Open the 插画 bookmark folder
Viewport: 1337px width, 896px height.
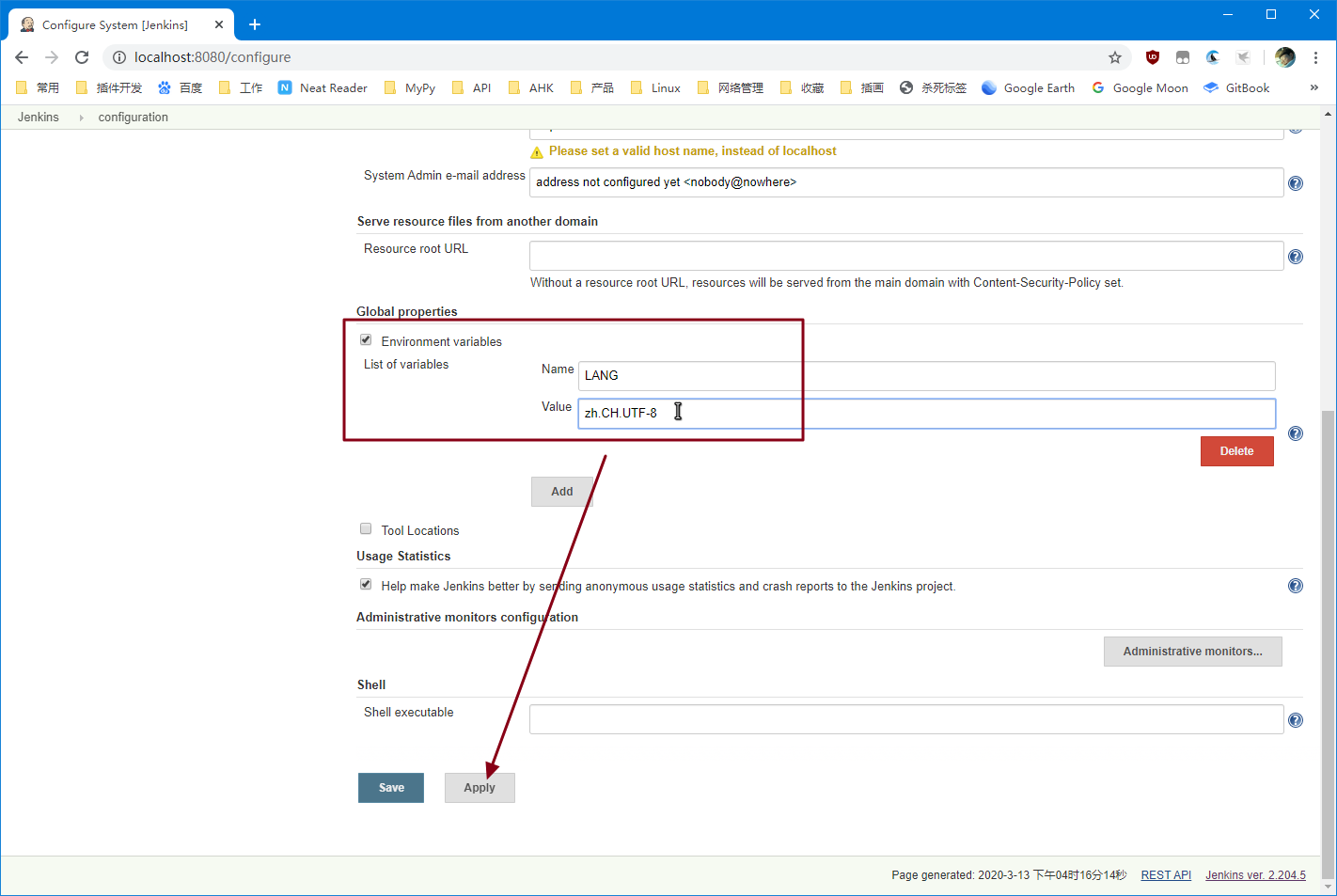862,87
